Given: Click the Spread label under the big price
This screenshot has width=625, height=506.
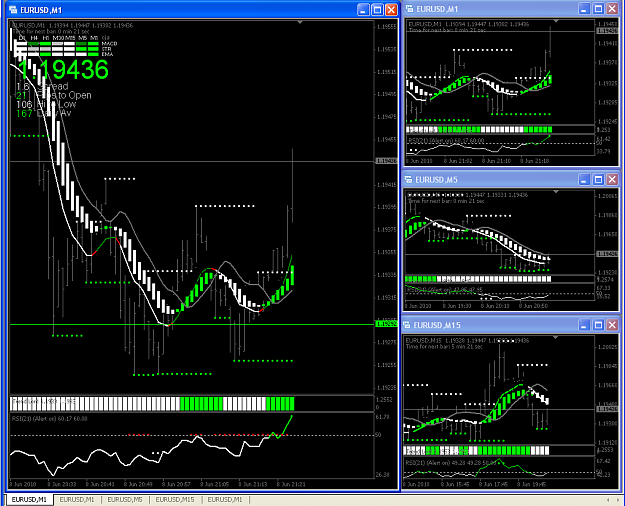Looking at the screenshot, I should (x=53, y=86).
